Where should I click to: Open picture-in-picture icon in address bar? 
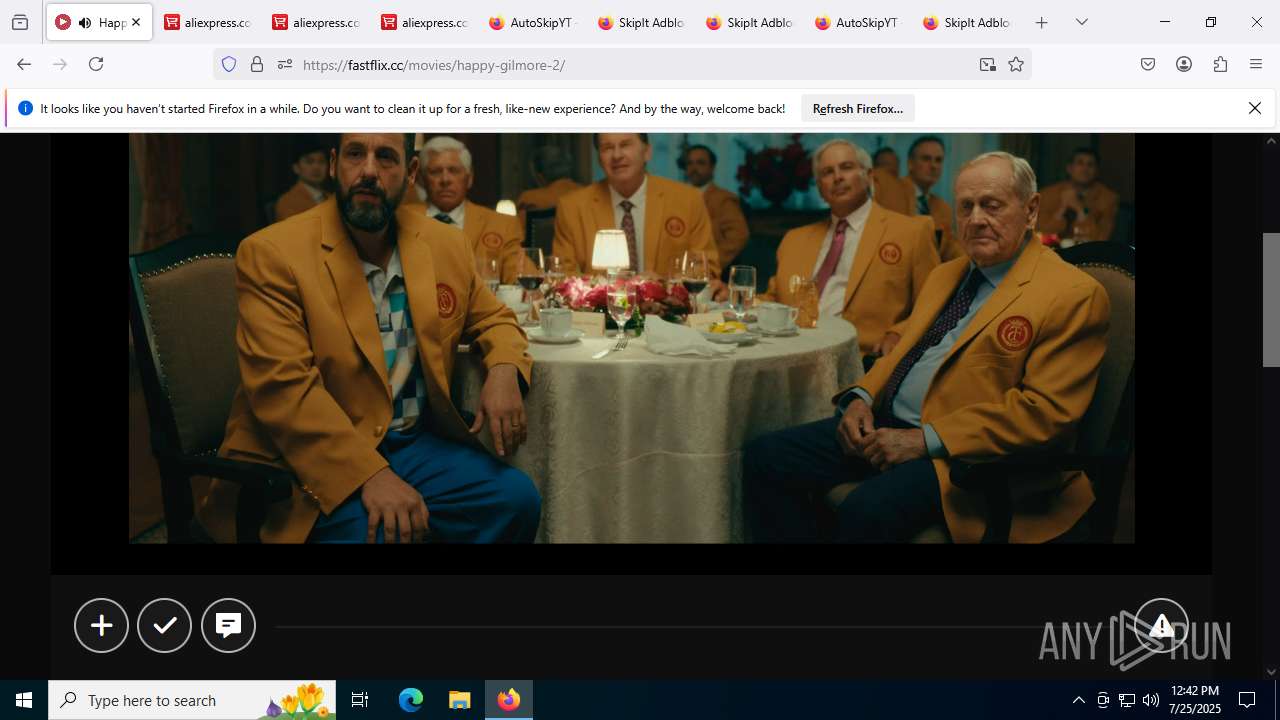coord(988,64)
